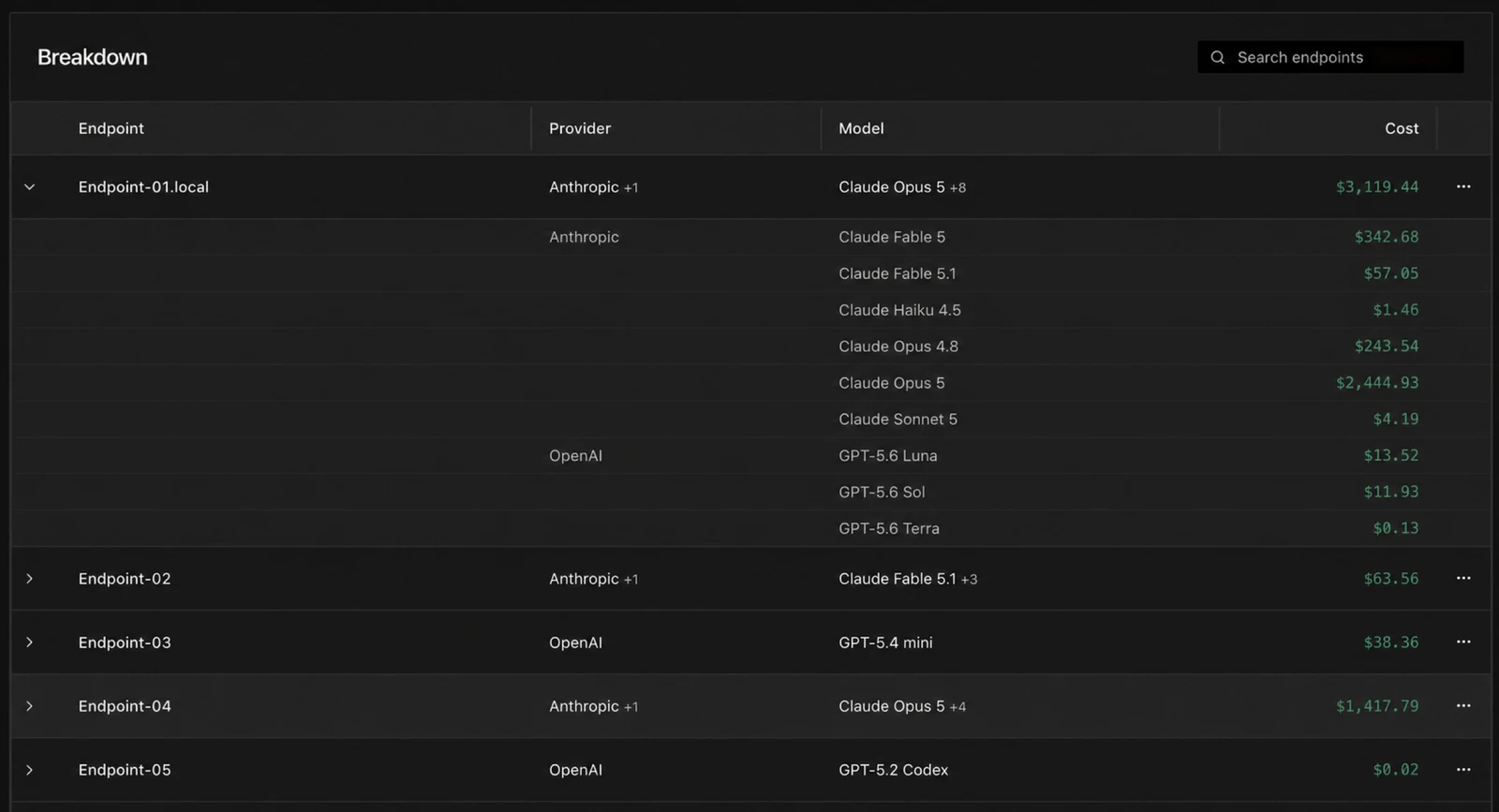
Task: Click the $38.36 cost for Endpoint-03
Action: (x=1391, y=642)
